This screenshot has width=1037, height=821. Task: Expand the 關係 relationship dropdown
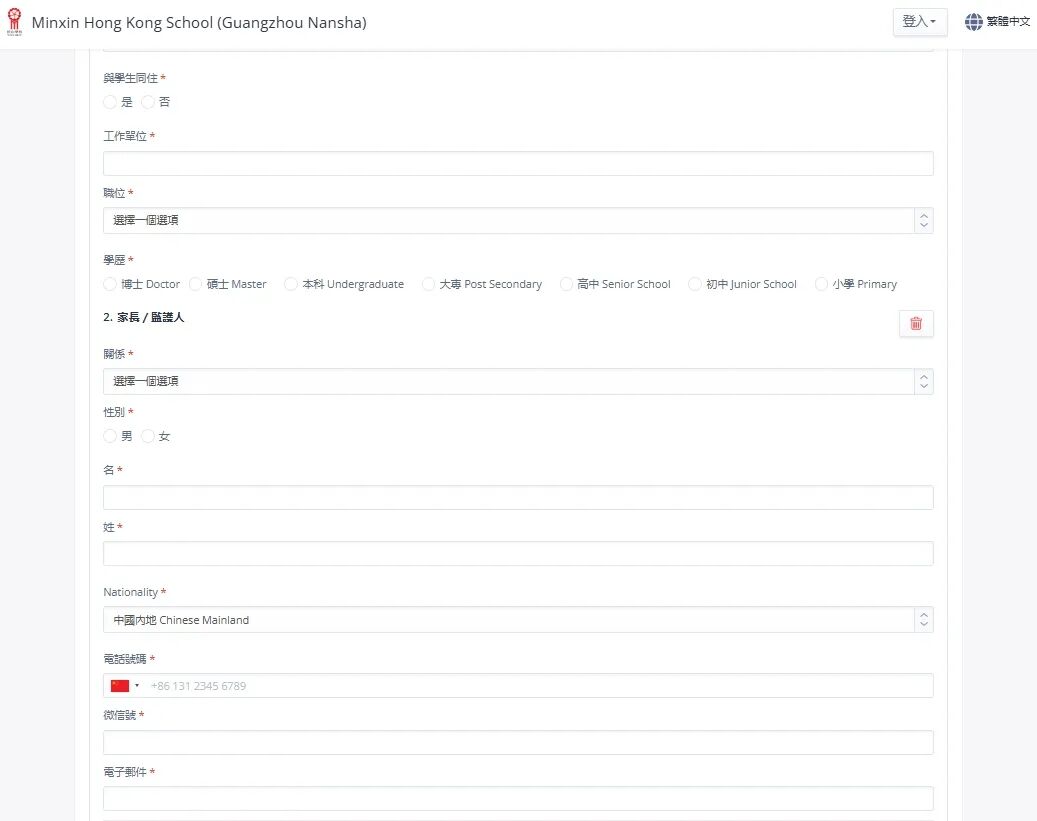tap(518, 382)
